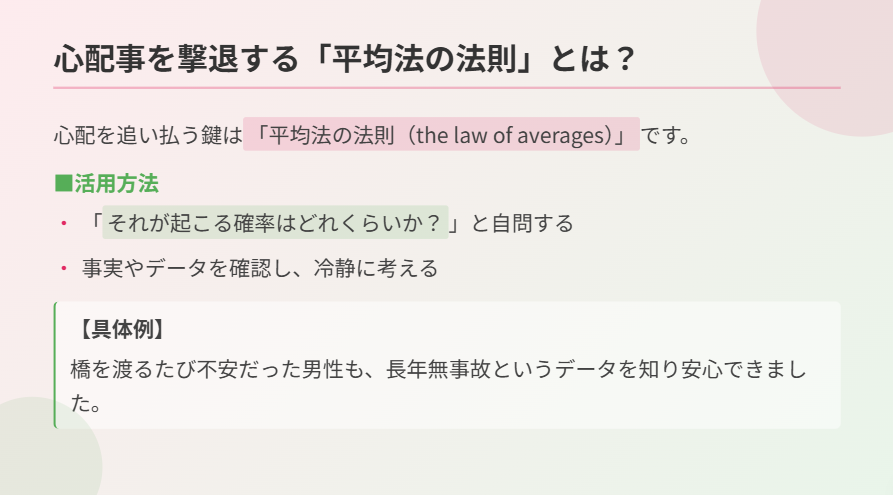Click the green left border of the example box
This screenshot has height=495, width=893.
(55, 365)
